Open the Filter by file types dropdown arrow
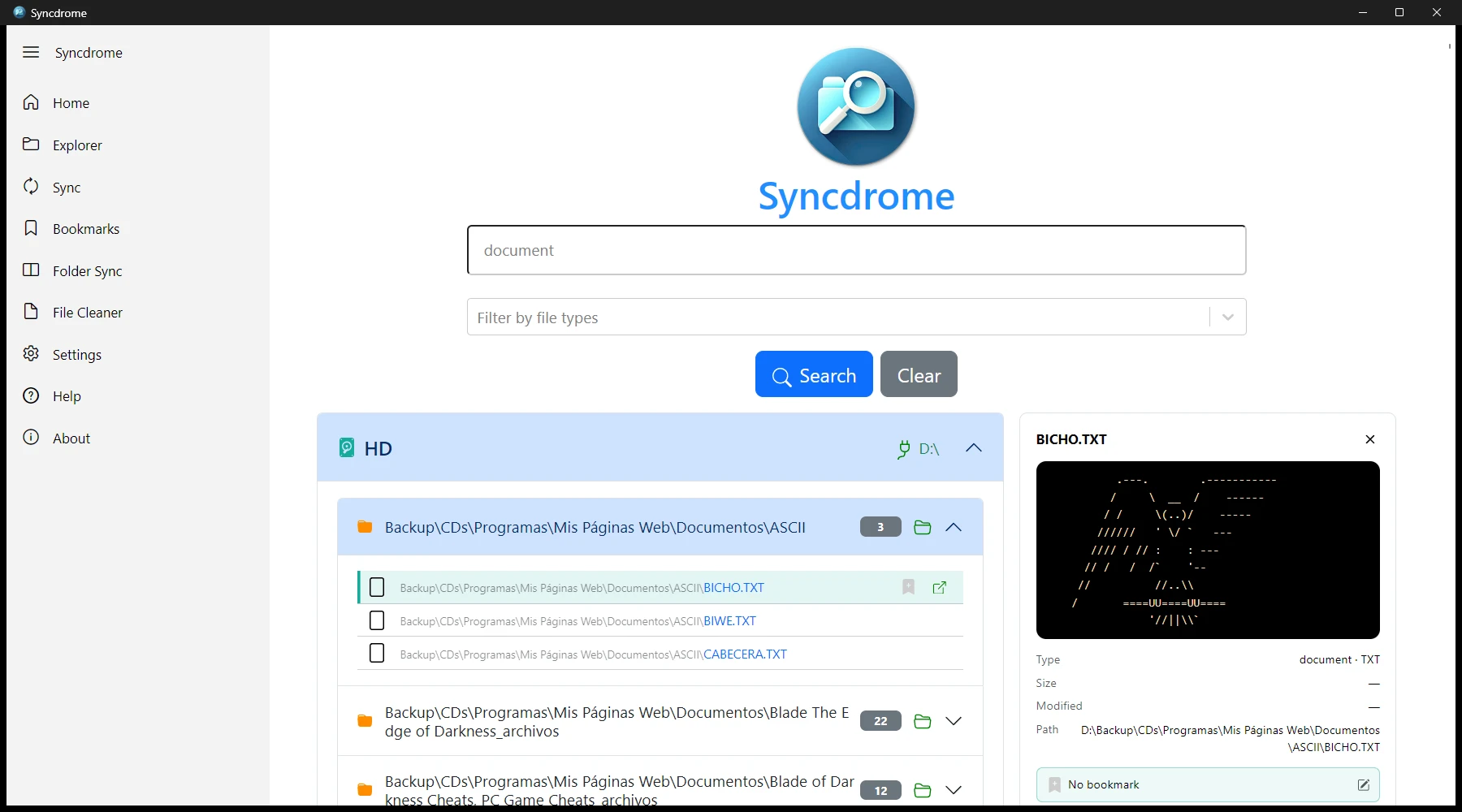This screenshot has height=812, width=1462. [x=1228, y=317]
